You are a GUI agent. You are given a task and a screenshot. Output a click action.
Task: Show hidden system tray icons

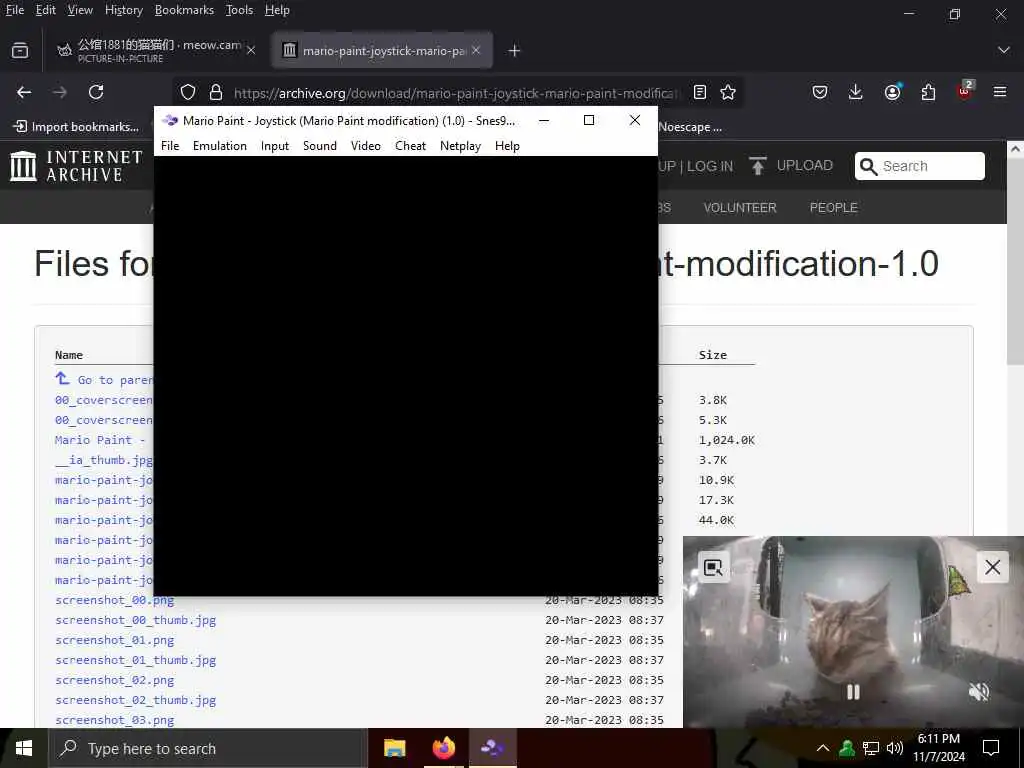click(823, 748)
